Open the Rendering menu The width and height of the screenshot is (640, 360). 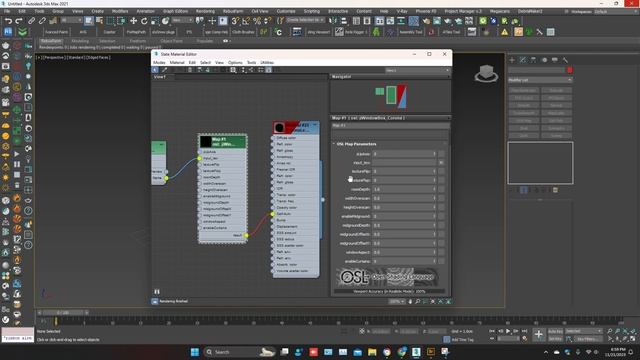pyautogui.click(x=205, y=11)
